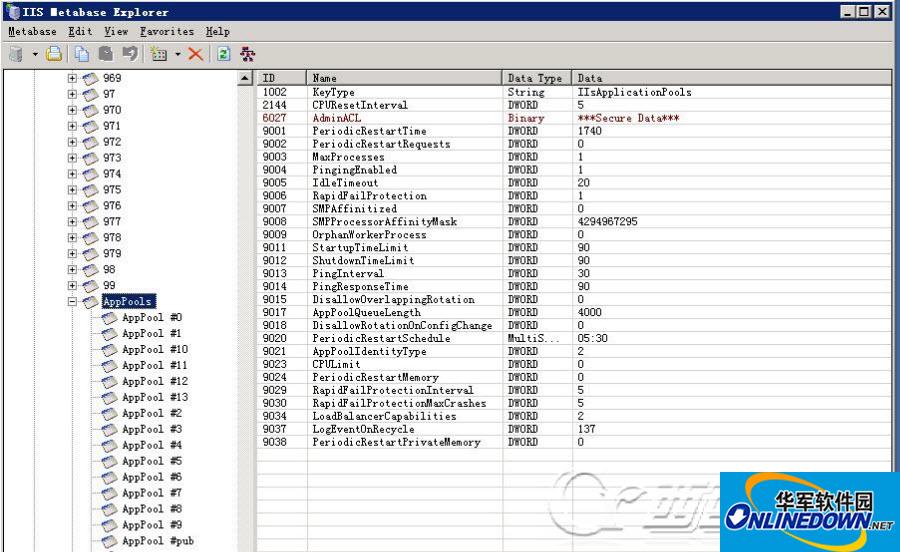The width and height of the screenshot is (900, 552).
Task: Expand the 97 tree node
Action: pyautogui.click(x=72, y=94)
